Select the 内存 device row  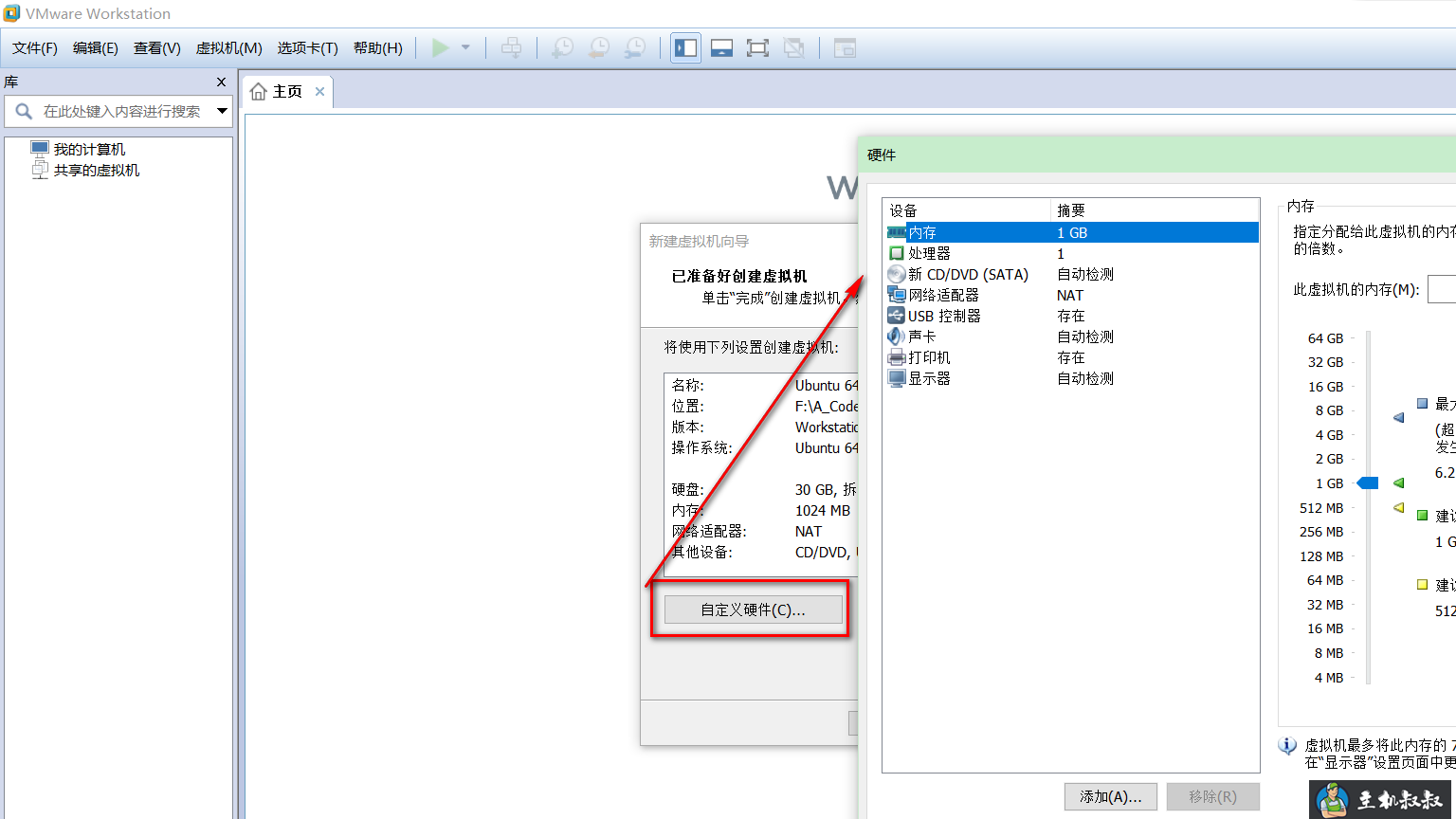pos(1071,232)
